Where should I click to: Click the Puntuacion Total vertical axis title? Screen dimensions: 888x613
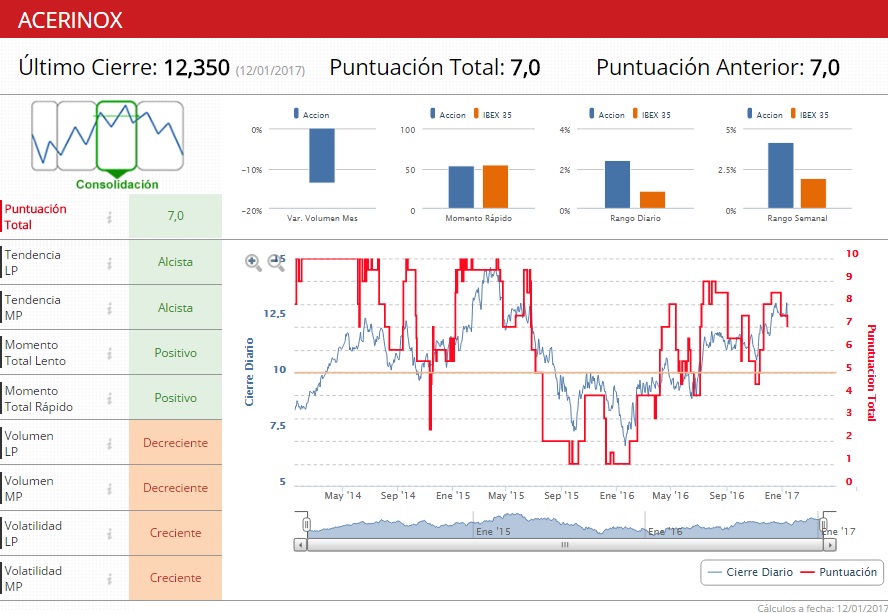(871, 373)
